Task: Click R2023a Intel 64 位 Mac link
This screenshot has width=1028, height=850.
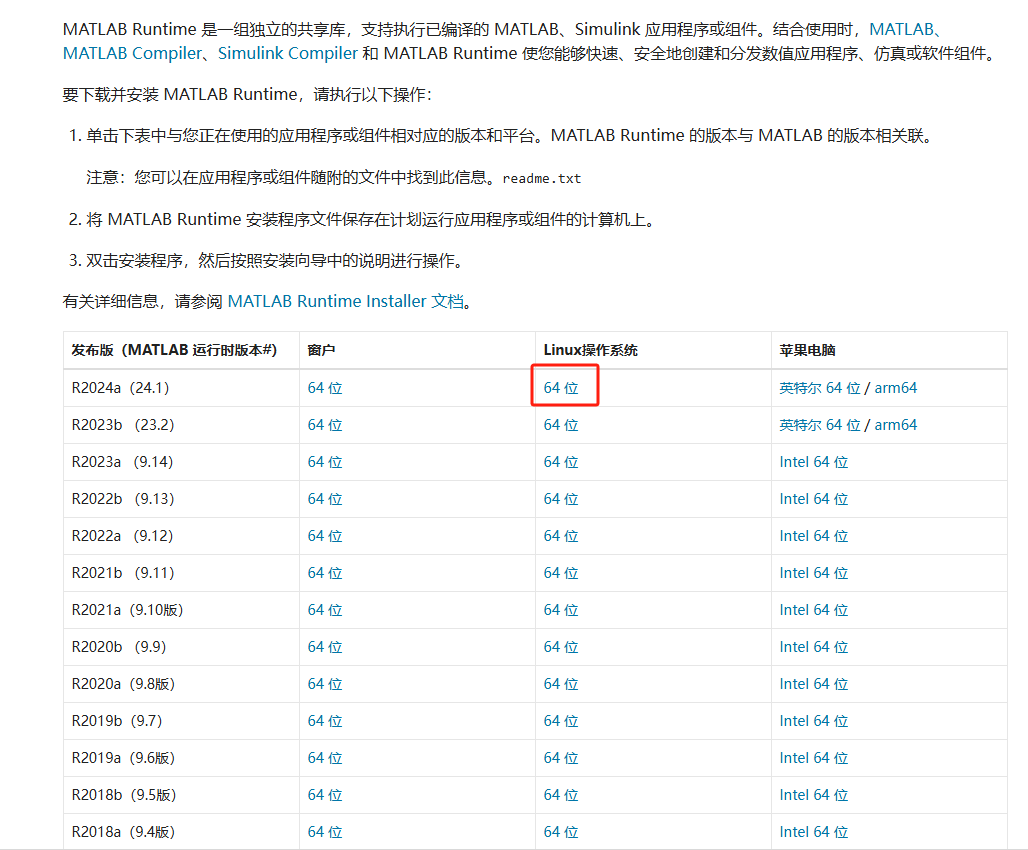Action: point(814,462)
